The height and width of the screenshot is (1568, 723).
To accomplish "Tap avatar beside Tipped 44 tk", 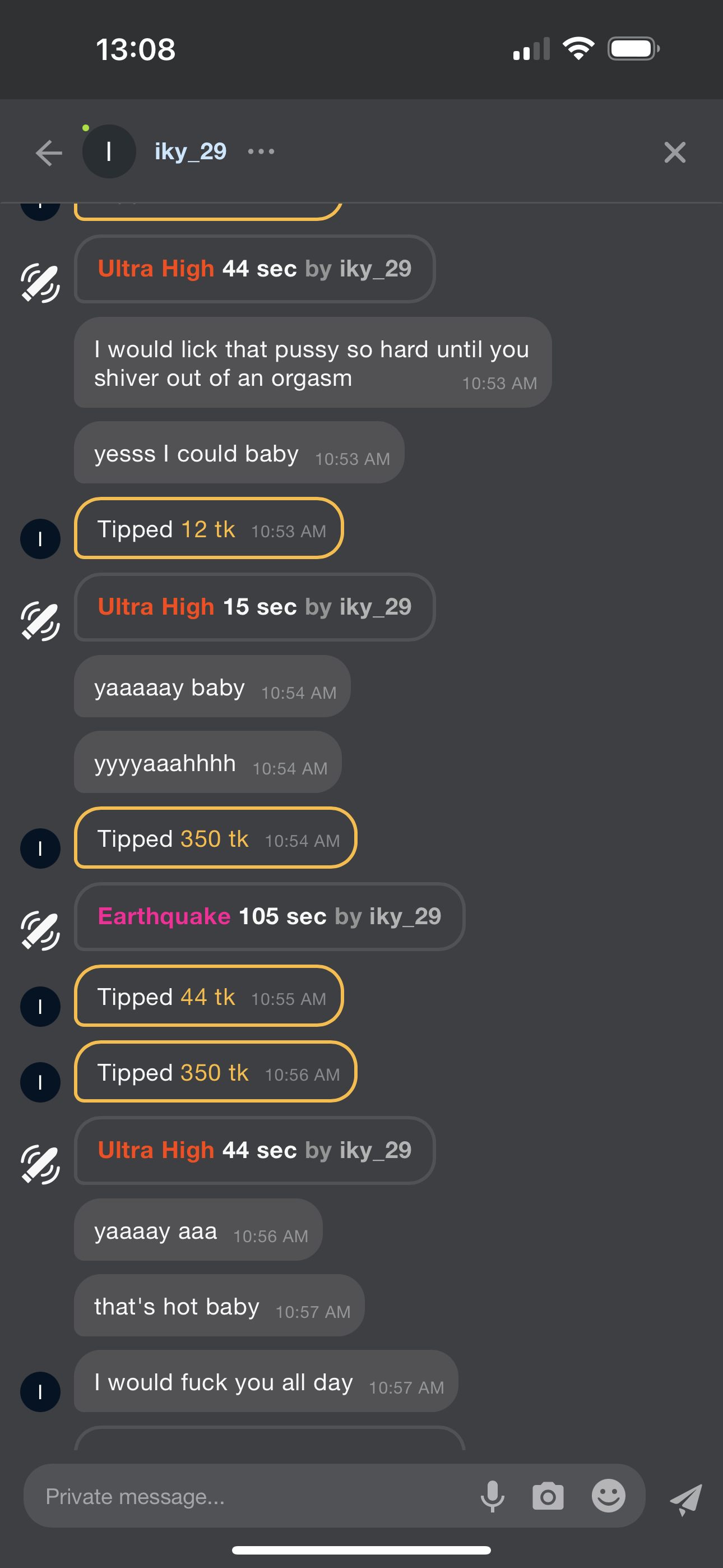I will point(40,1006).
